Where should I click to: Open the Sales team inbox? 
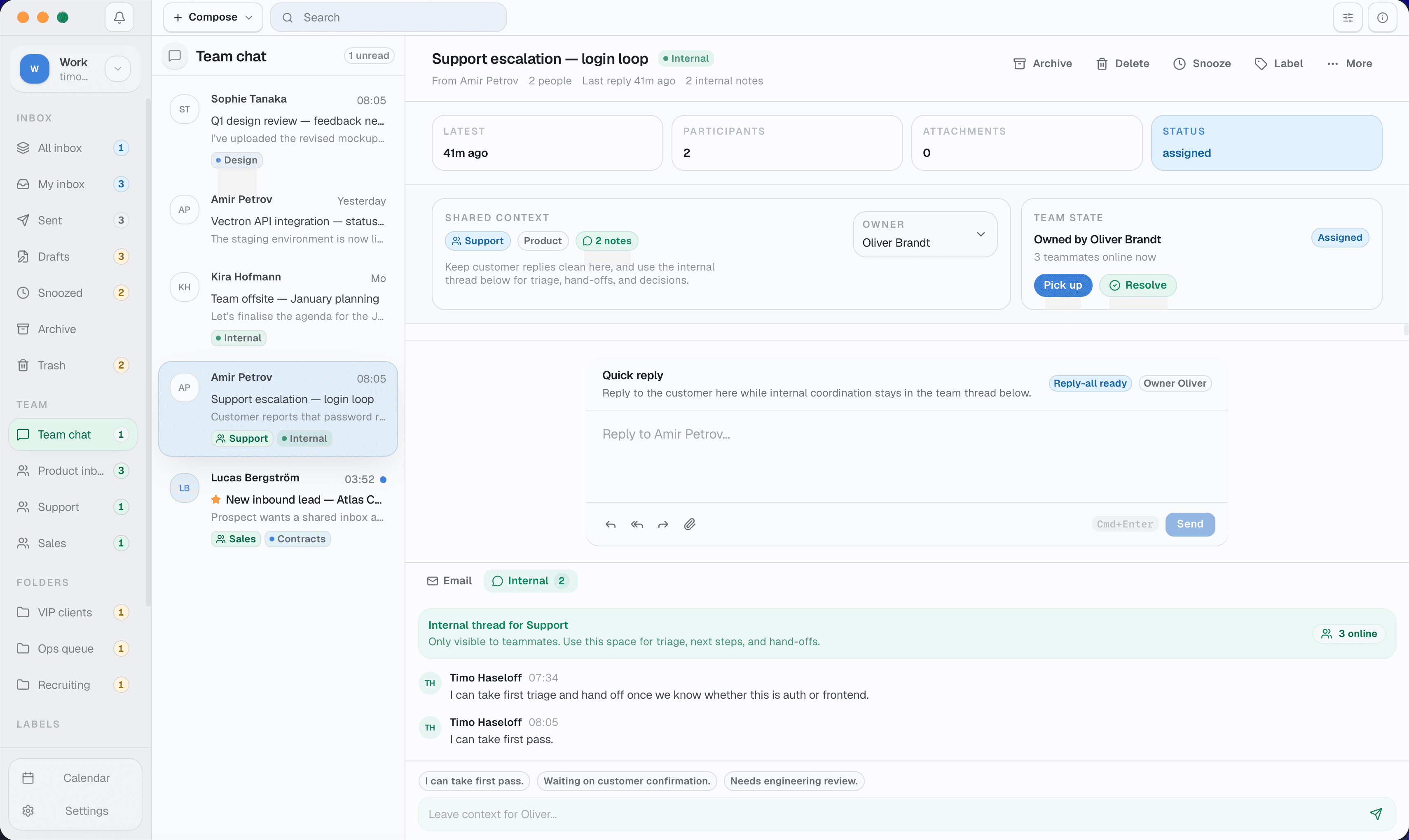tap(73, 543)
